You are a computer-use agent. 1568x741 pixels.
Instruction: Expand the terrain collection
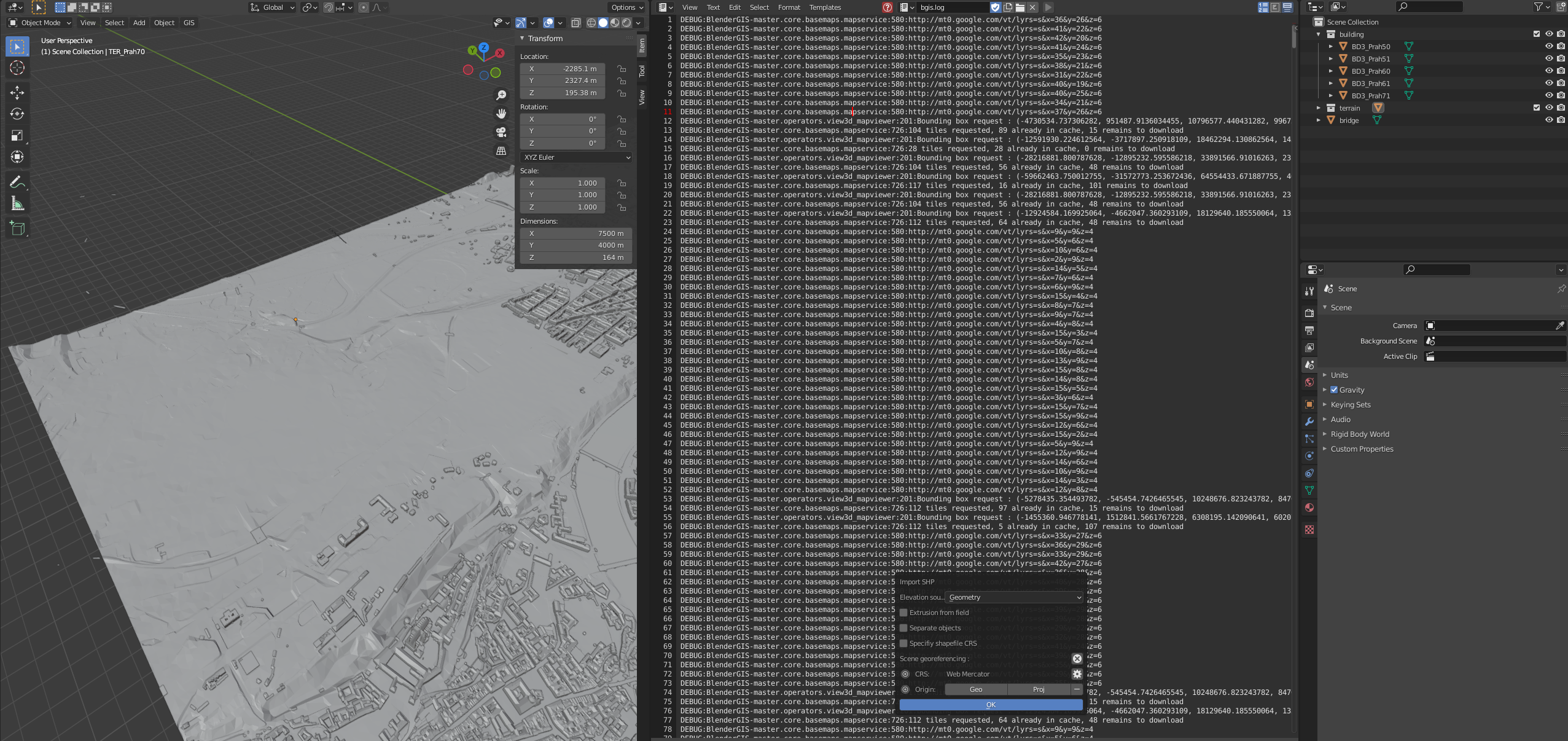click(1318, 108)
